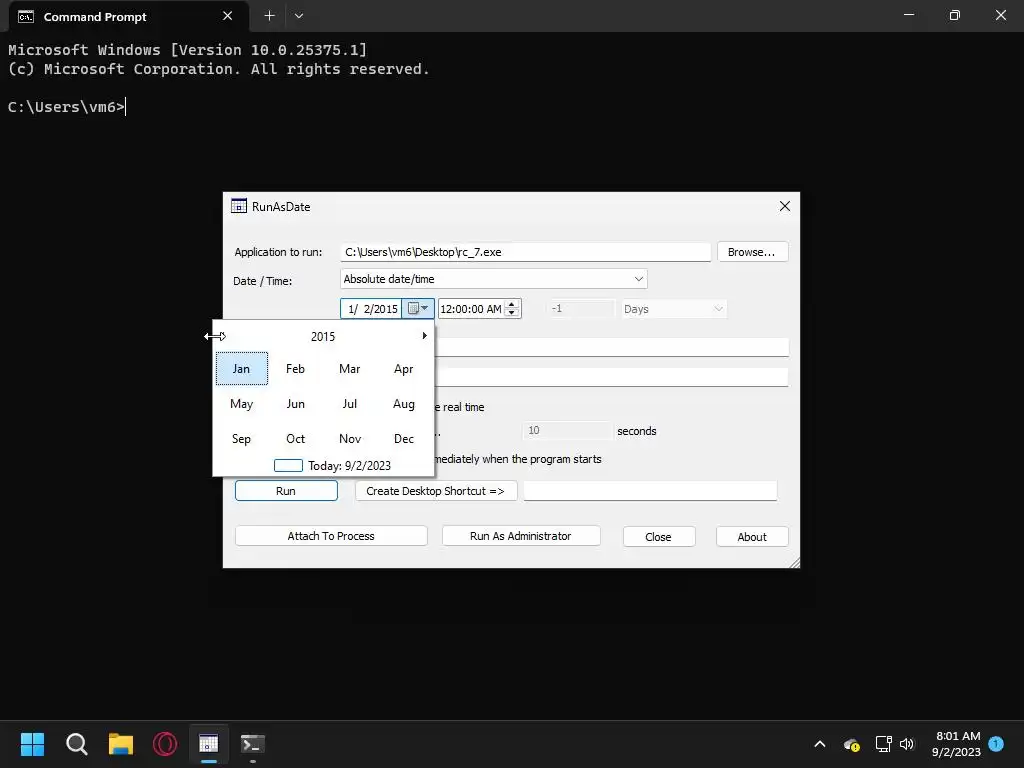Close the RunAsDate window with X
The width and height of the screenshot is (1024, 768).
[x=785, y=206]
